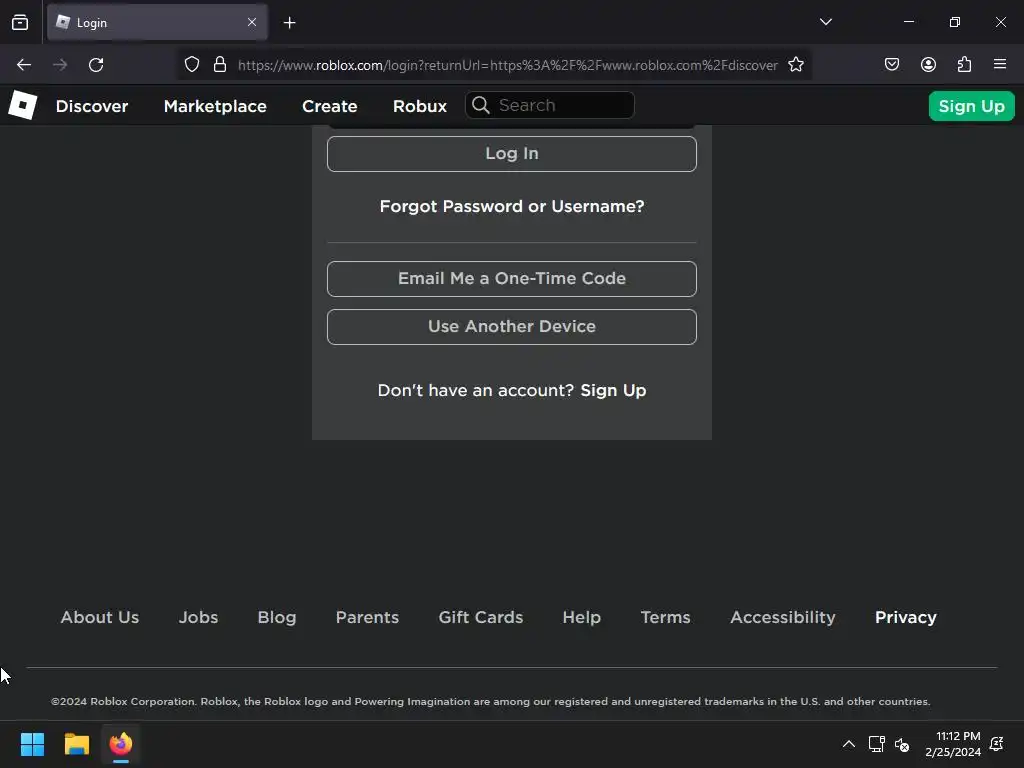
Task: Open the notifications bell icon
Action: point(997,744)
